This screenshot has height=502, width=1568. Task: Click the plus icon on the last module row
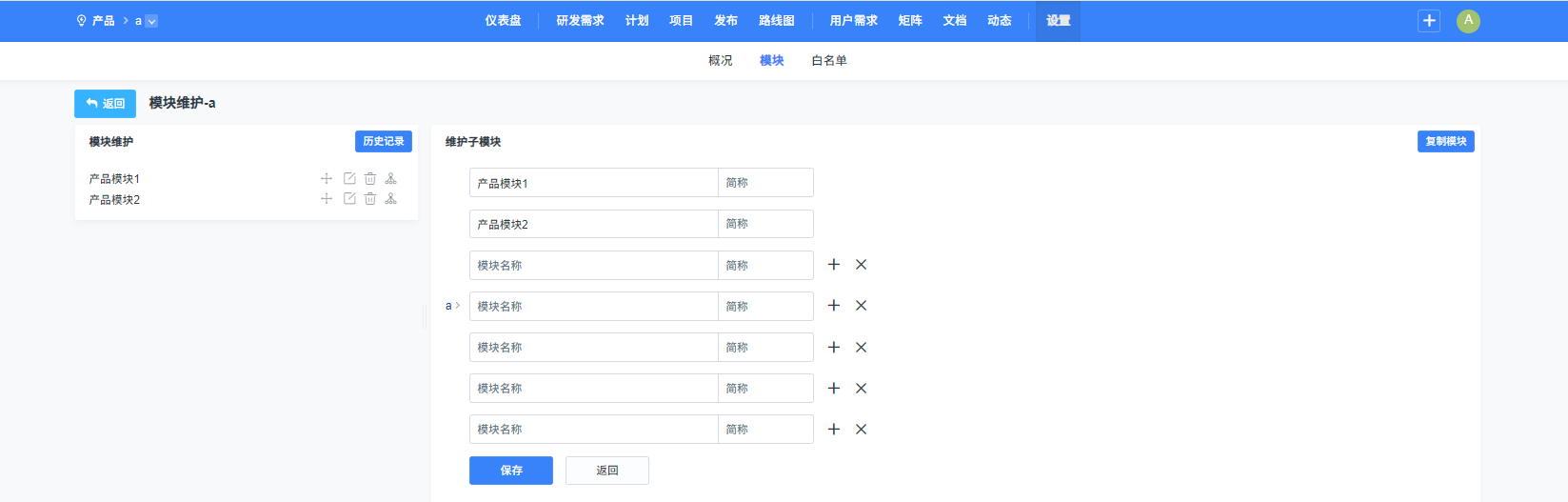pos(834,430)
